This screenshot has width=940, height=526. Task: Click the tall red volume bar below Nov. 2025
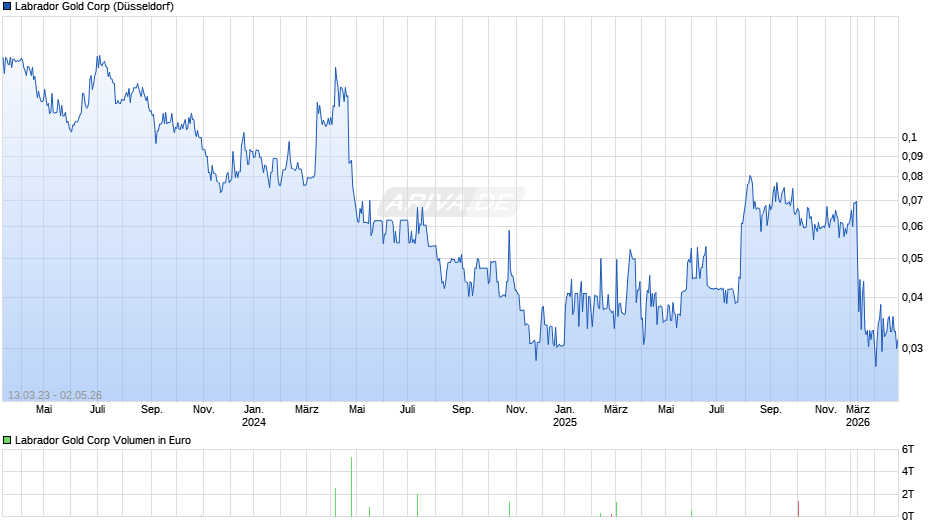(799, 509)
